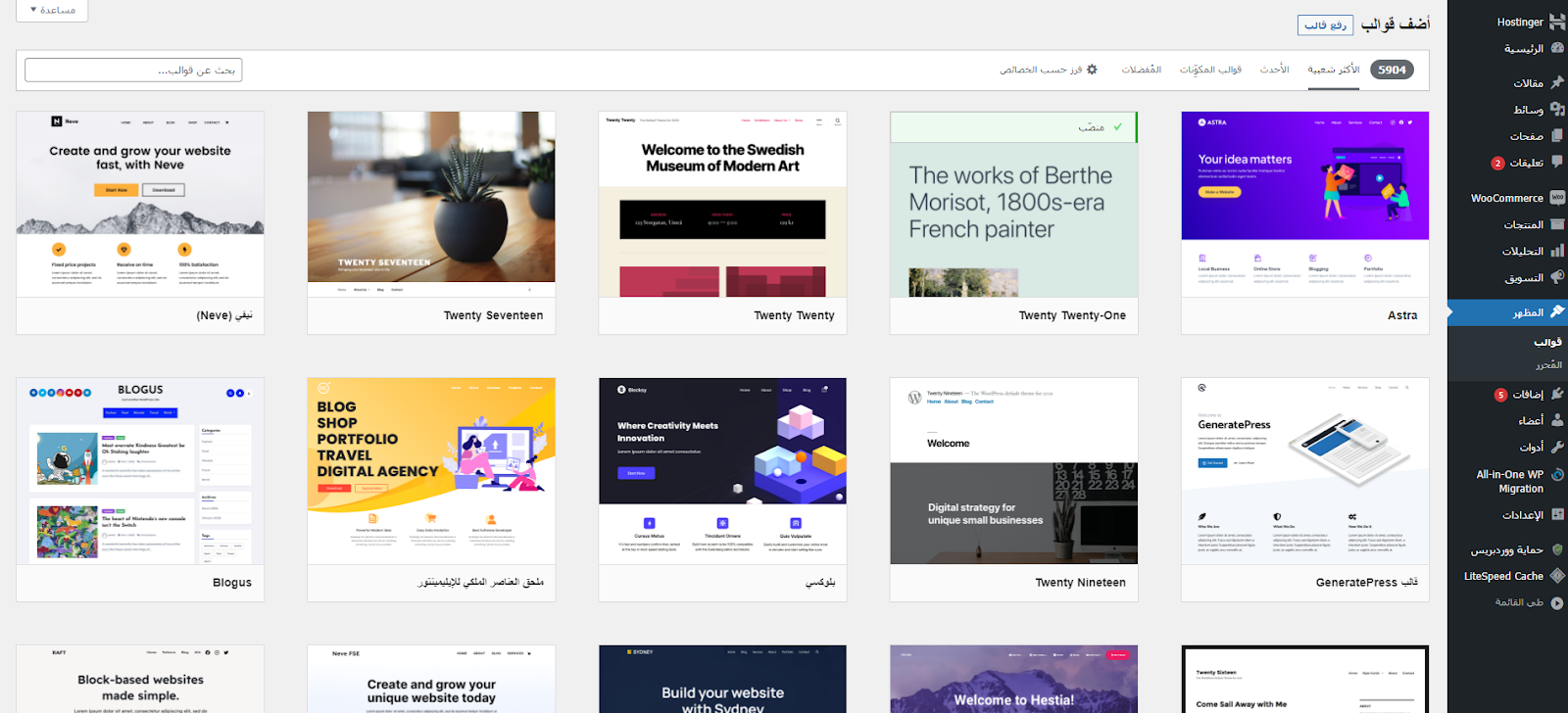Image resolution: width=1568 pixels, height=713 pixels.
Task: Open the Twenty Seventeen theme preview
Action: 431,204
